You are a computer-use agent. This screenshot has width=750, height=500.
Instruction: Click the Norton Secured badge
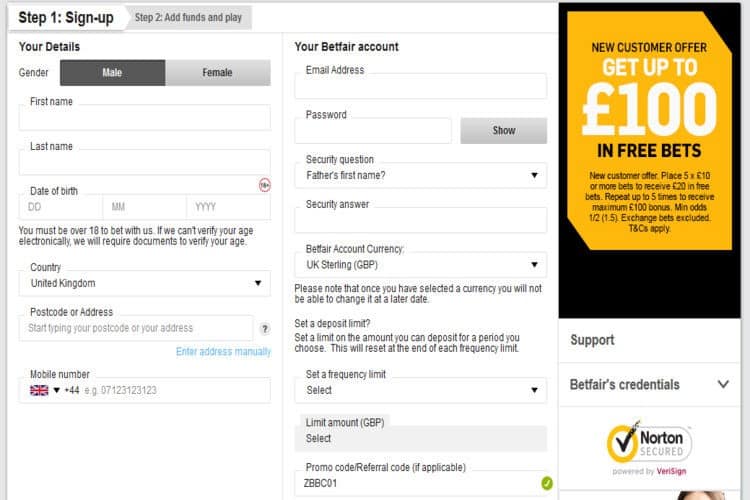click(x=649, y=447)
